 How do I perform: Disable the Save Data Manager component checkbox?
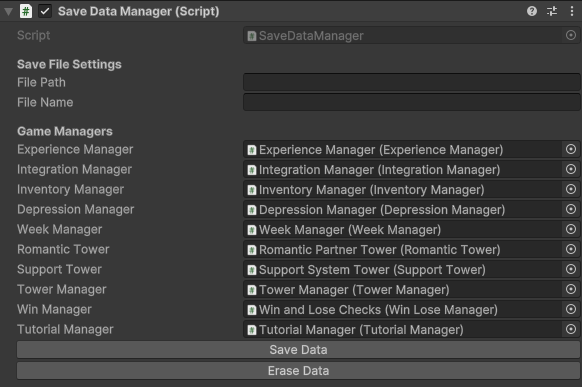pos(45,11)
